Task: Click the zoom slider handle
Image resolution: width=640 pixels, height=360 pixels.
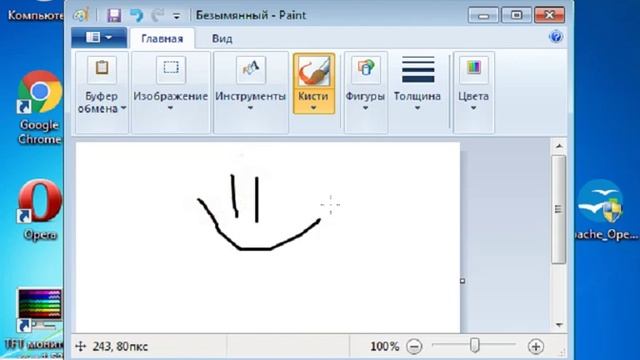Action: coord(474,346)
